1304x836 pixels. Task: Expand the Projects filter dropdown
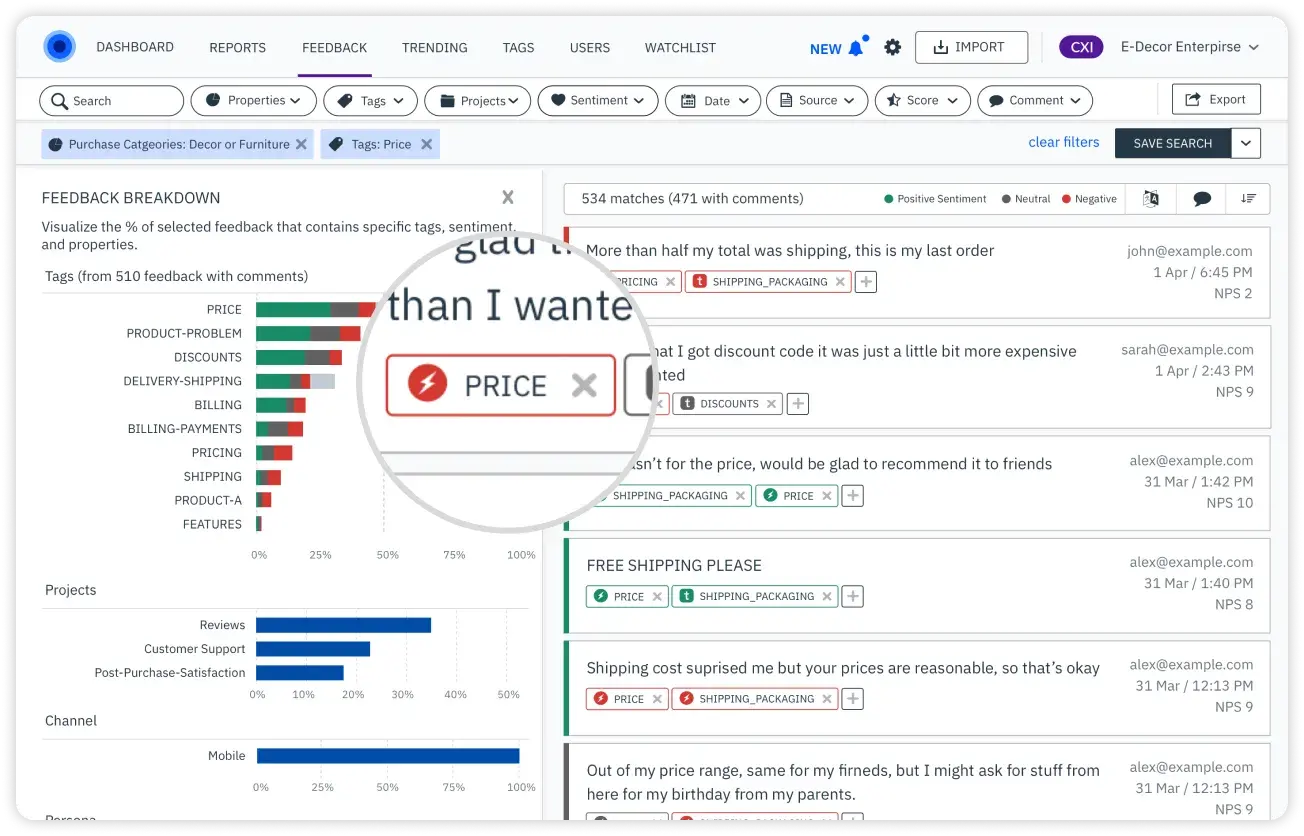click(x=478, y=101)
